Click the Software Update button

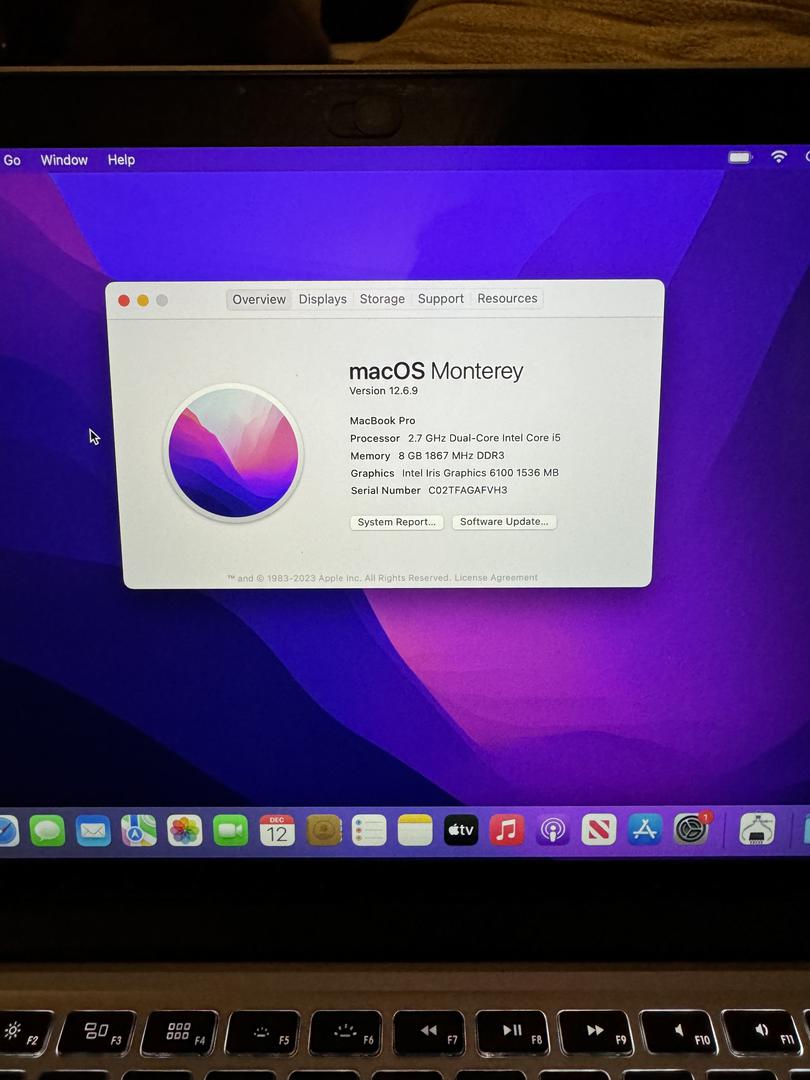pyautogui.click(x=504, y=522)
